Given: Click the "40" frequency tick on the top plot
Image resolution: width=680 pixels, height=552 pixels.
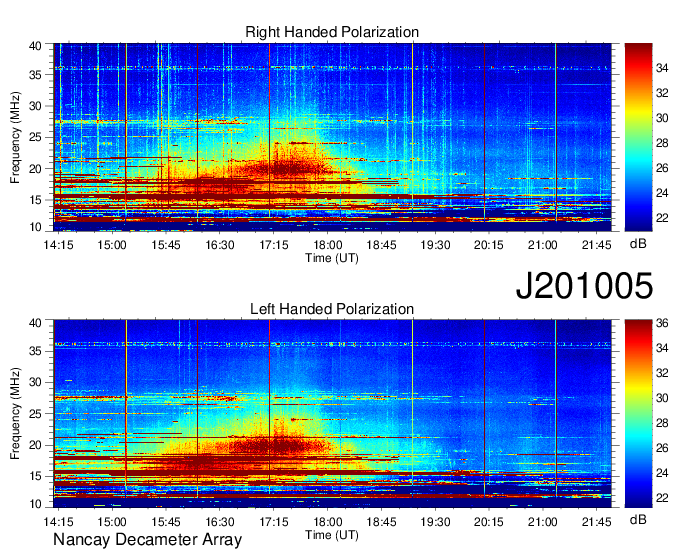Looking at the screenshot, I should 35,46.
